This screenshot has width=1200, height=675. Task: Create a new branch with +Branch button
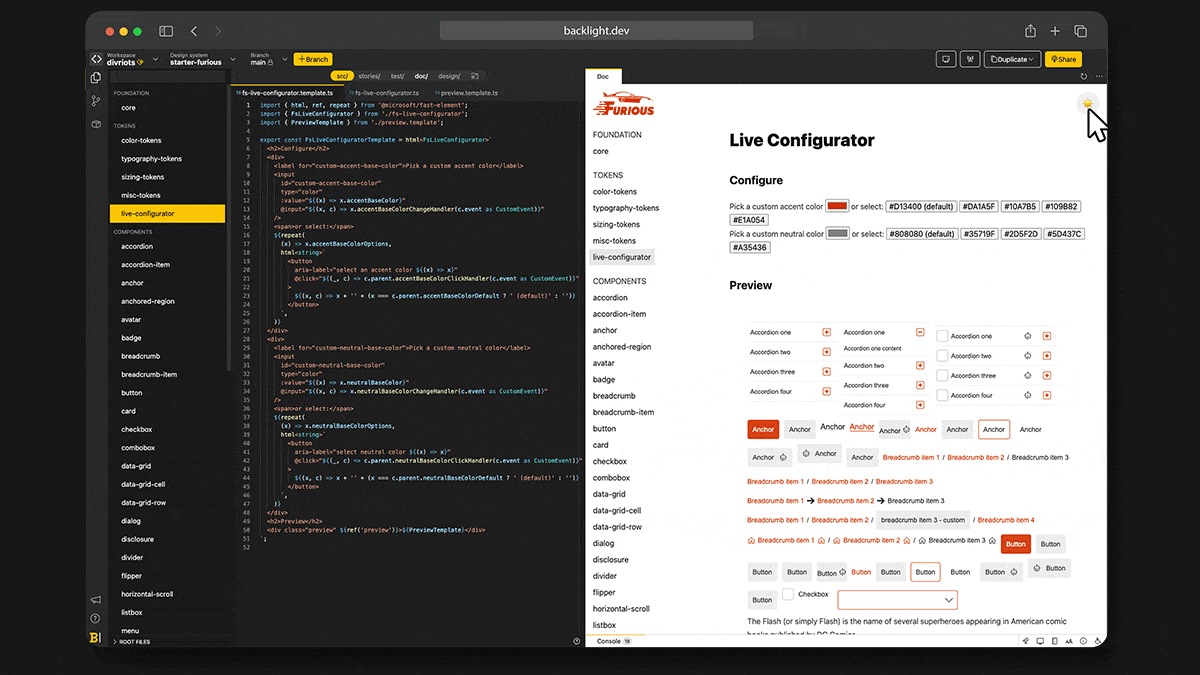click(312, 60)
